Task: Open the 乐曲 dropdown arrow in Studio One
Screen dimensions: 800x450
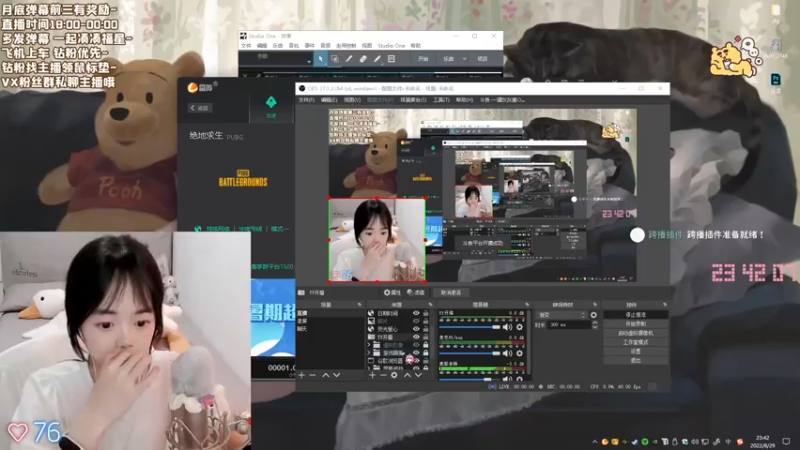Action: click(464, 59)
